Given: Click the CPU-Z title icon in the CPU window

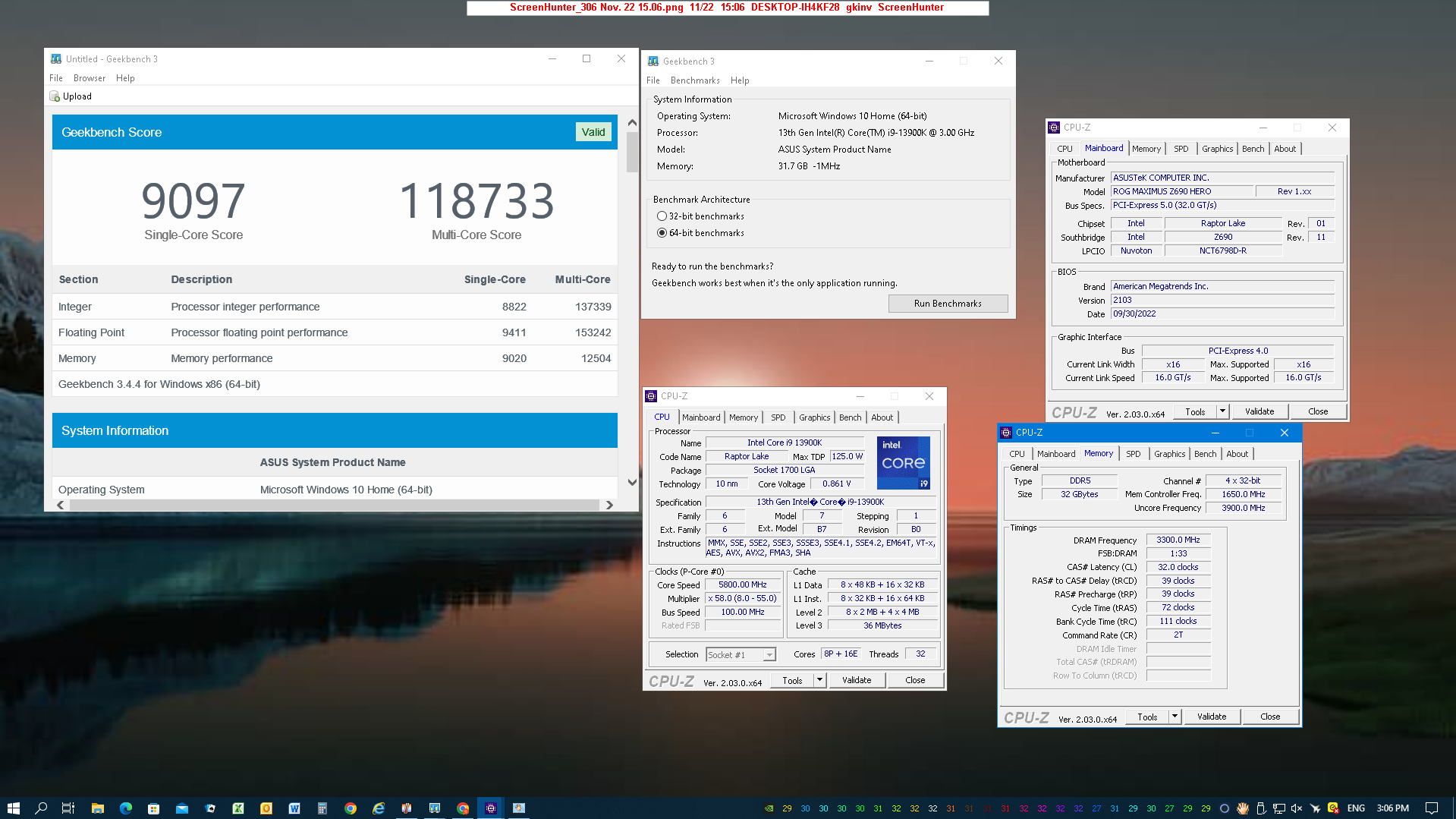Looking at the screenshot, I should click(x=651, y=396).
